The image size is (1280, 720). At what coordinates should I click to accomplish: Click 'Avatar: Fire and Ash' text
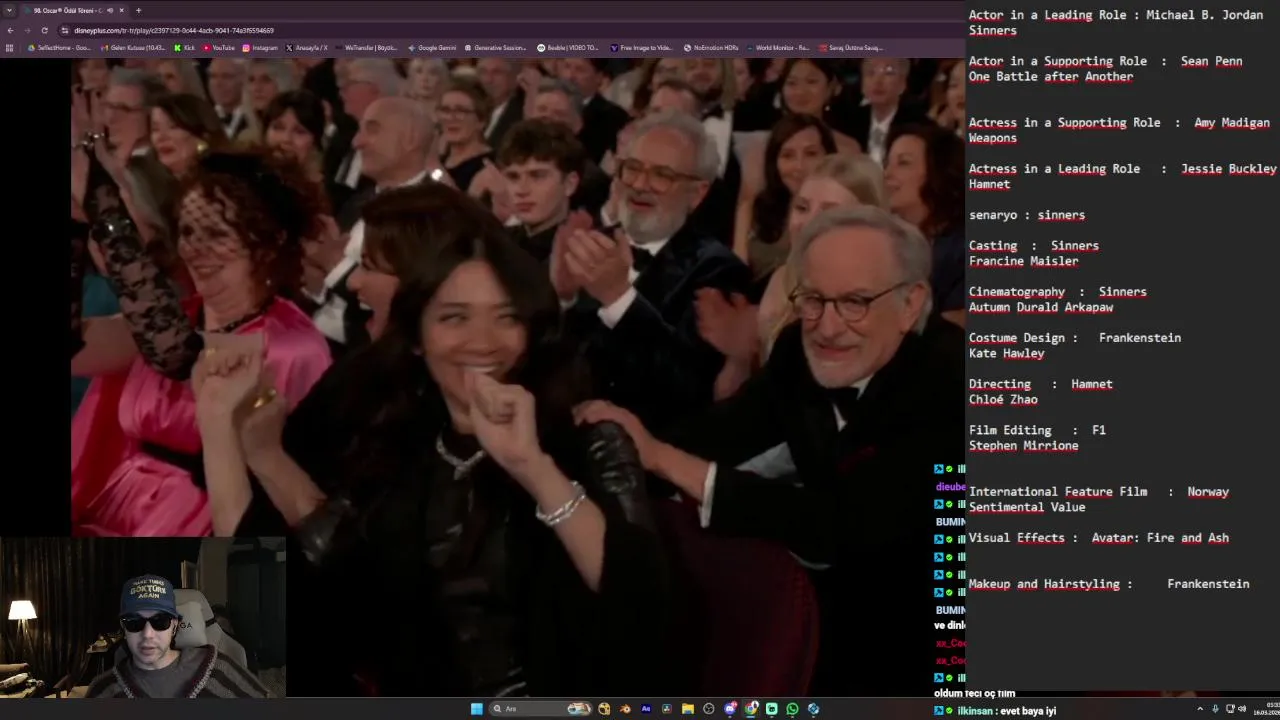[x=1160, y=538]
